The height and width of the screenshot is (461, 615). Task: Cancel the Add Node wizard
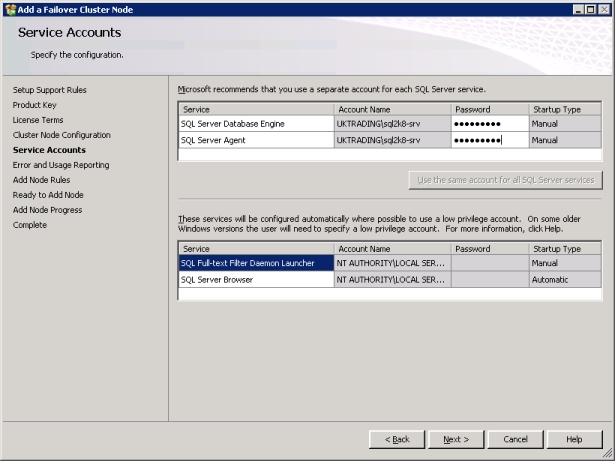pos(515,439)
